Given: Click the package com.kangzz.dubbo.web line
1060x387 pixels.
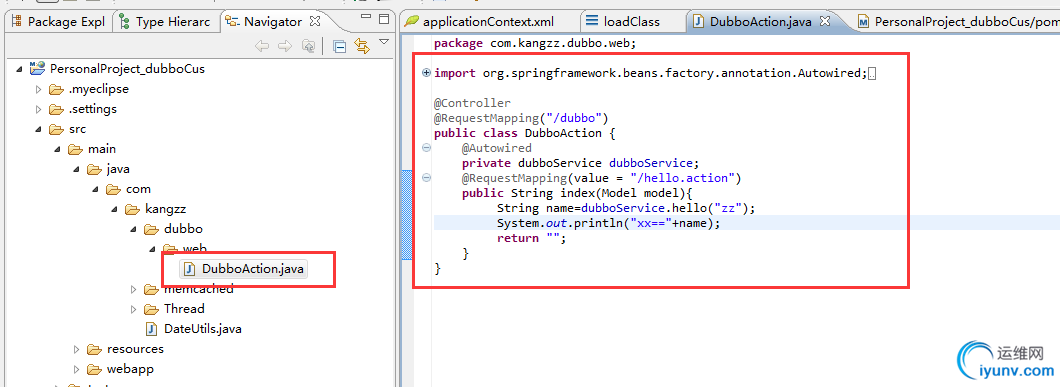Looking at the screenshot, I should [535, 43].
